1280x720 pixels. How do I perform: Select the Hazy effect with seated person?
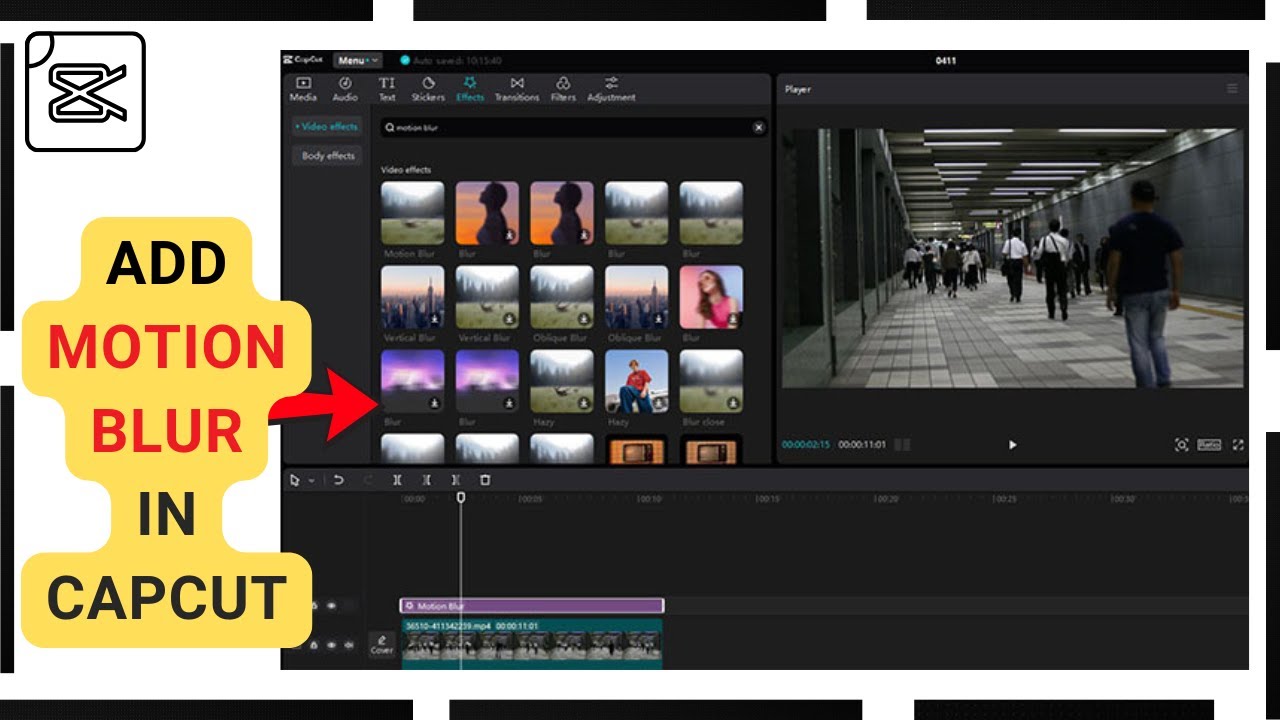tap(637, 382)
